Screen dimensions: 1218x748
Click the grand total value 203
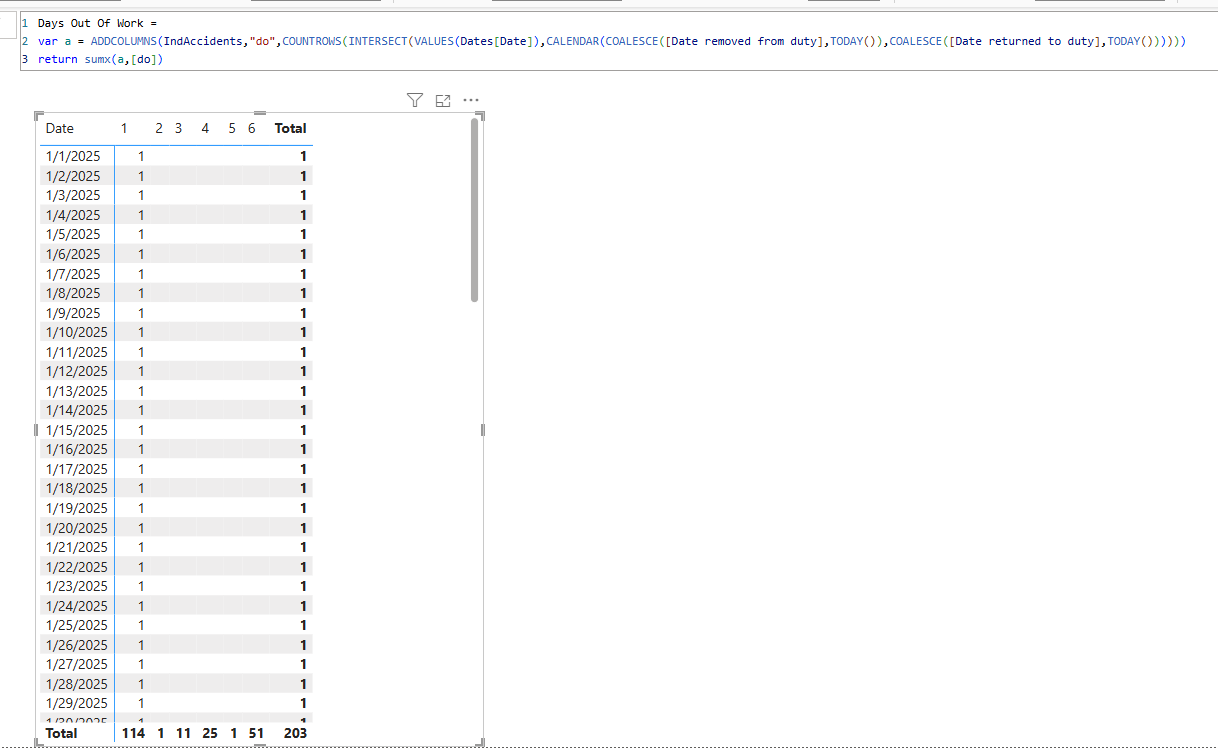[294, 733]
